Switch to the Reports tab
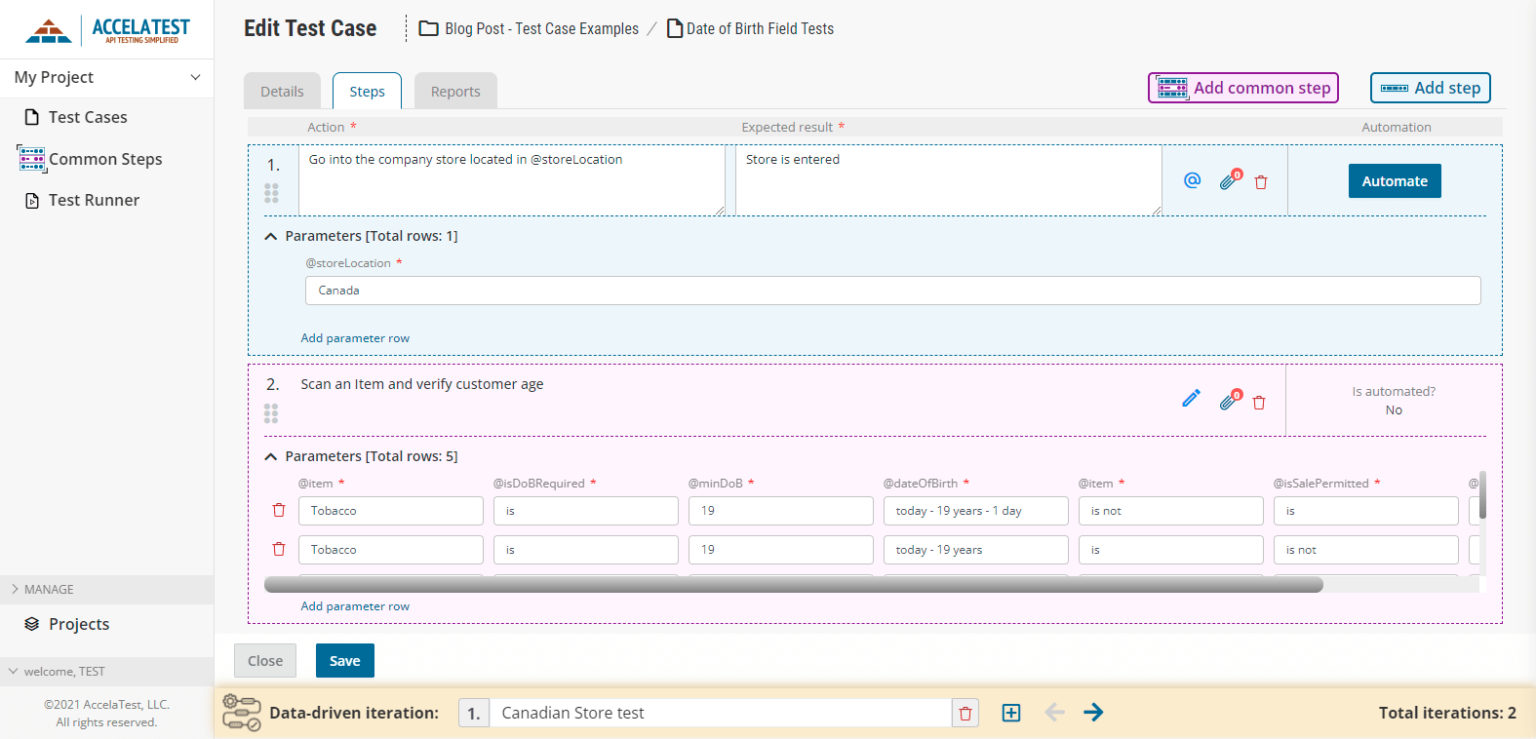This screenshot has width=1536, height=739. 455,90
